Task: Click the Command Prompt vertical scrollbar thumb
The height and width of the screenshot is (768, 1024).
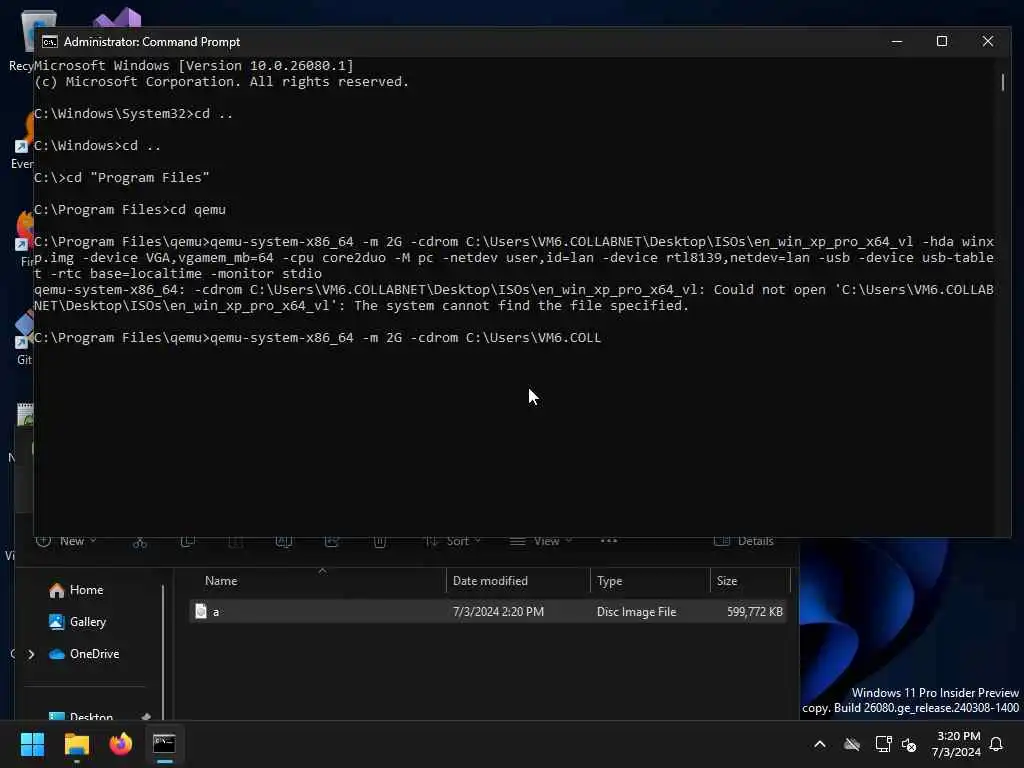Action: pyautogui.click(x=1002, y=82)
